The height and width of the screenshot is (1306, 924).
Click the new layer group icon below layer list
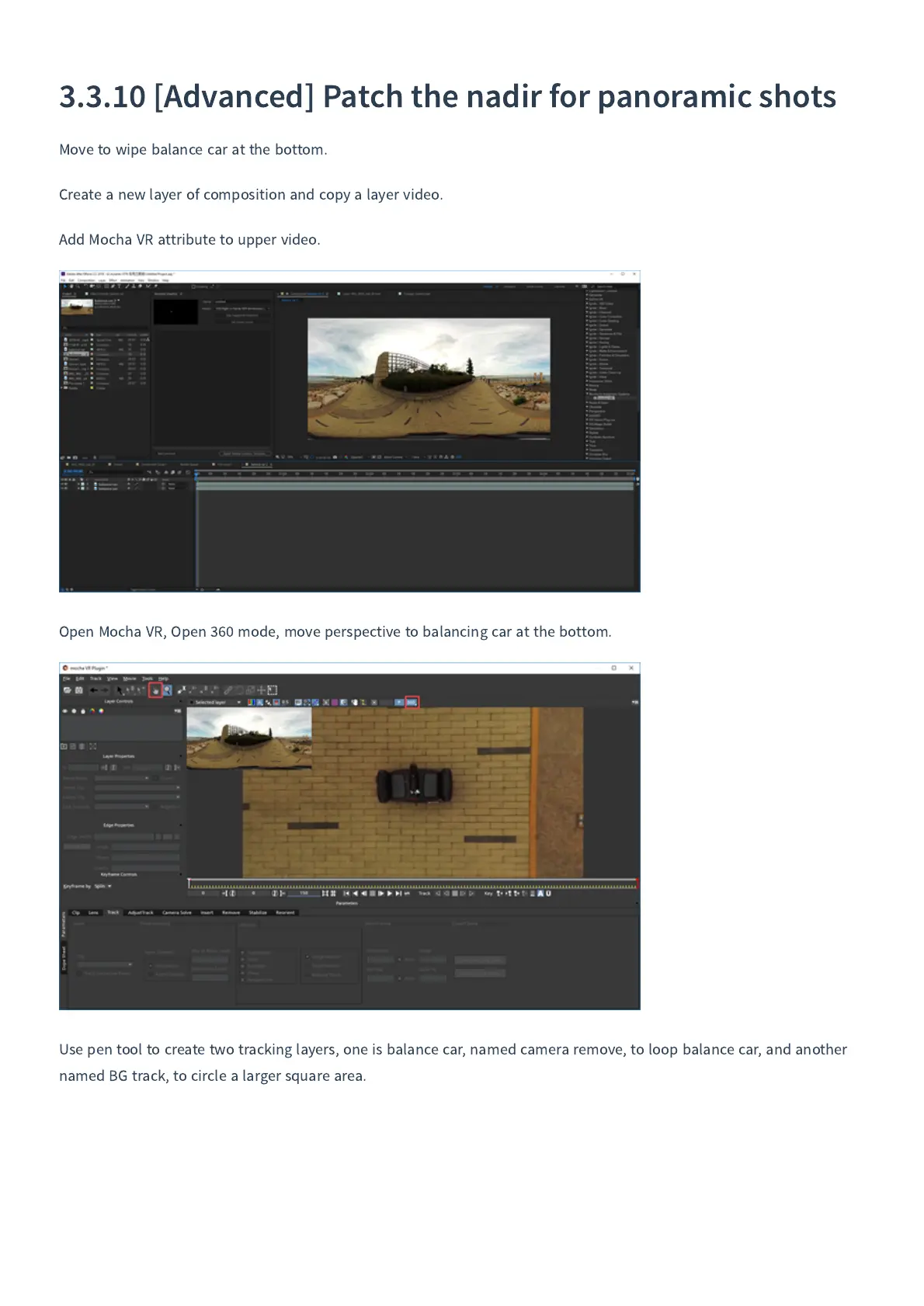tap(64, 746)
